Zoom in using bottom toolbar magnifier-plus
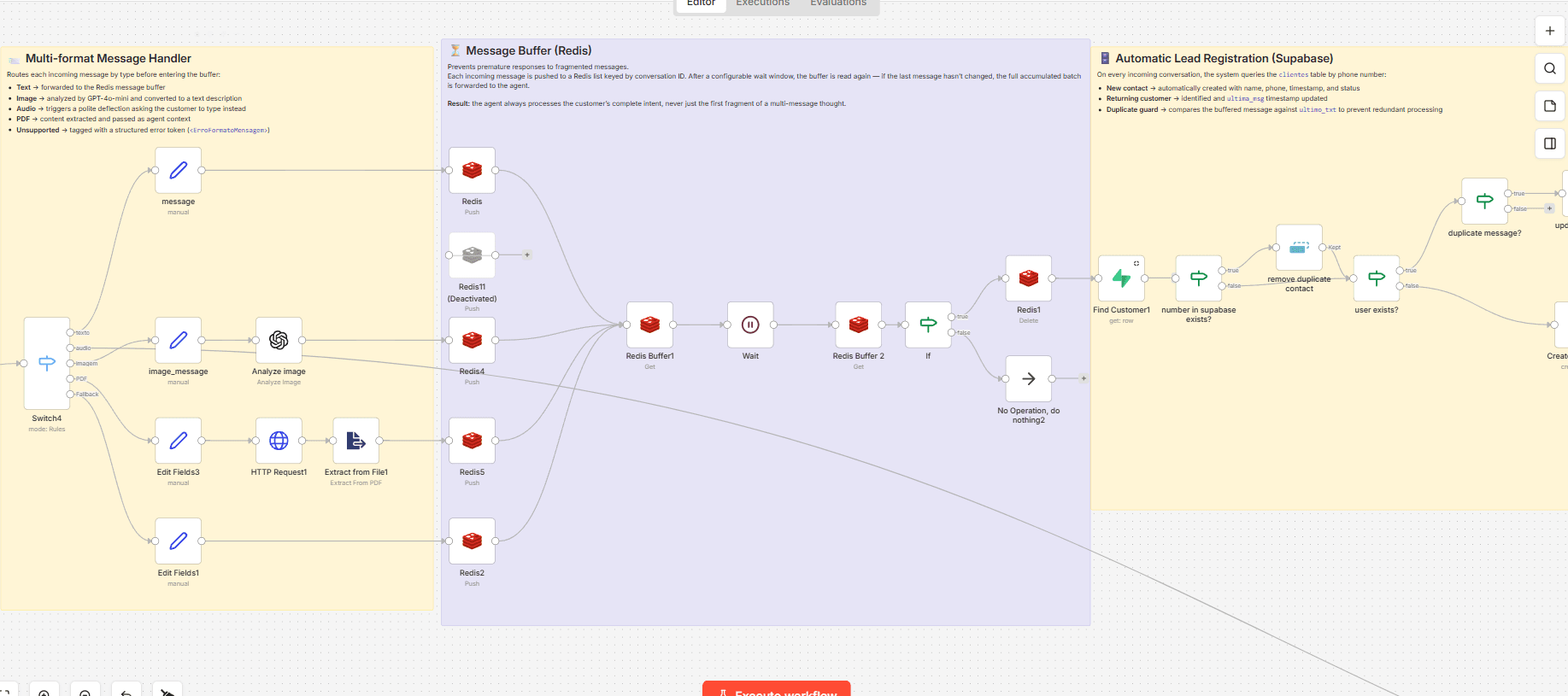This screenshot has height=696, width=1568. pos(44,690)
